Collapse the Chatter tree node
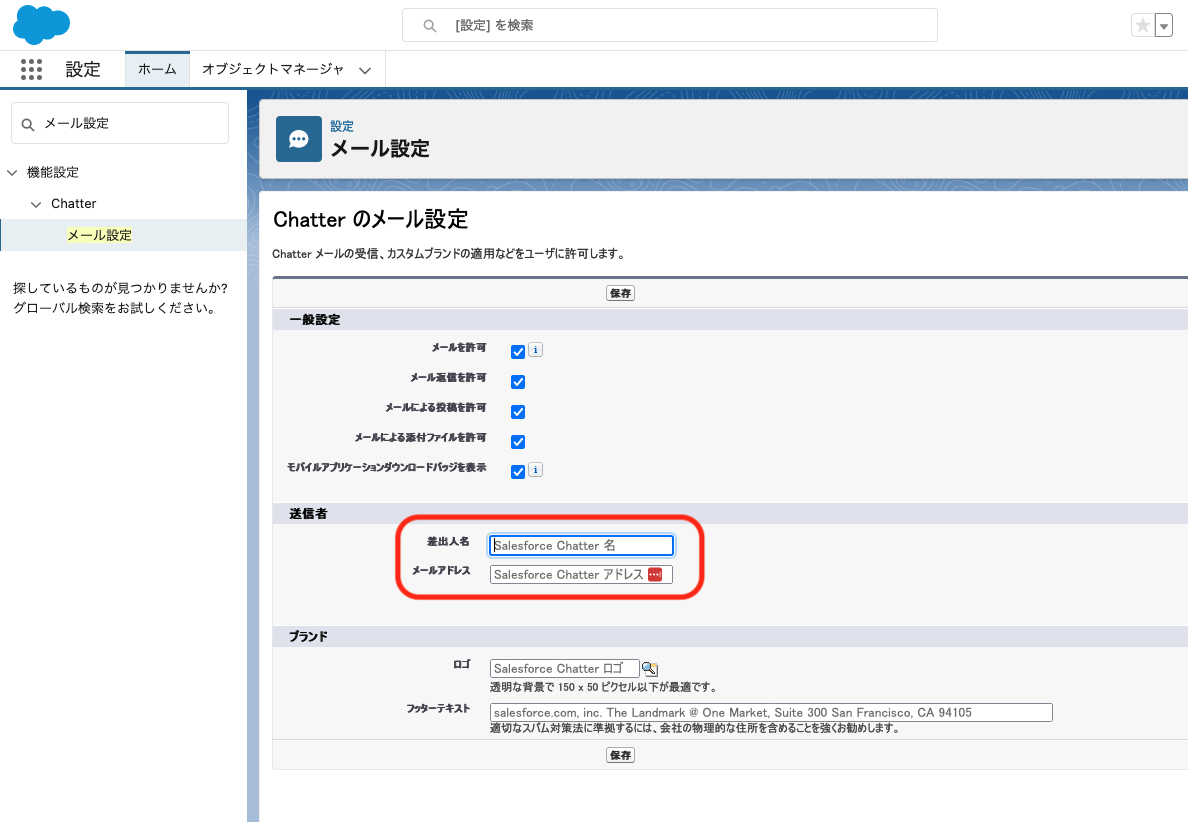This screenshot has height=822, width=1188. [x=37, y=204]
